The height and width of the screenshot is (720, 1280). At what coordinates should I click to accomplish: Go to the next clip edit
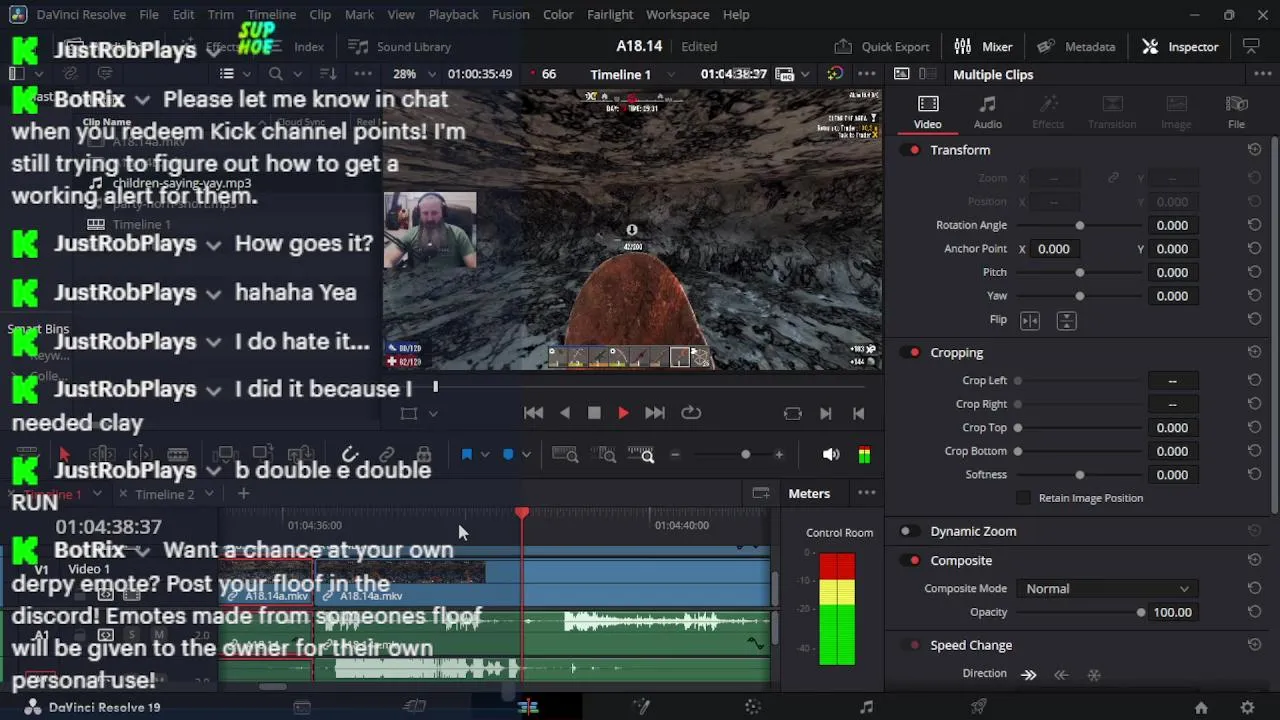coord(825,413)
